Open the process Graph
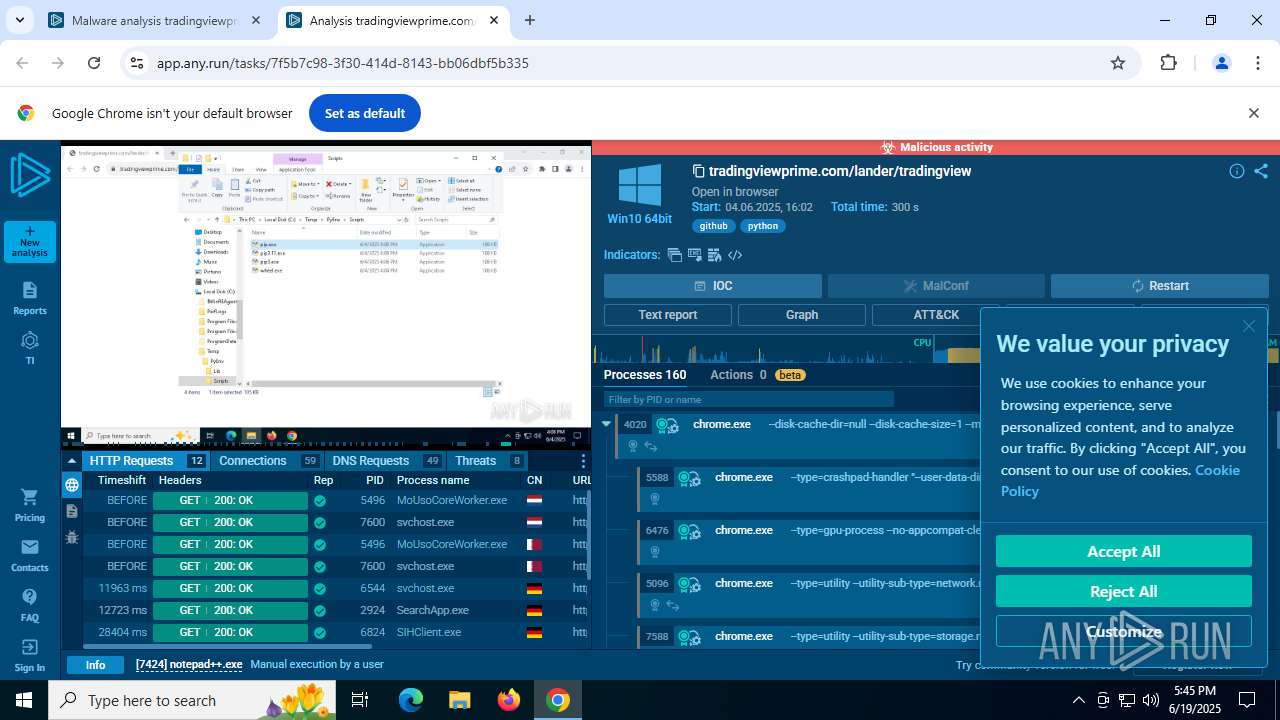The width and height of the screenshot is (1280, 720). 802,315
